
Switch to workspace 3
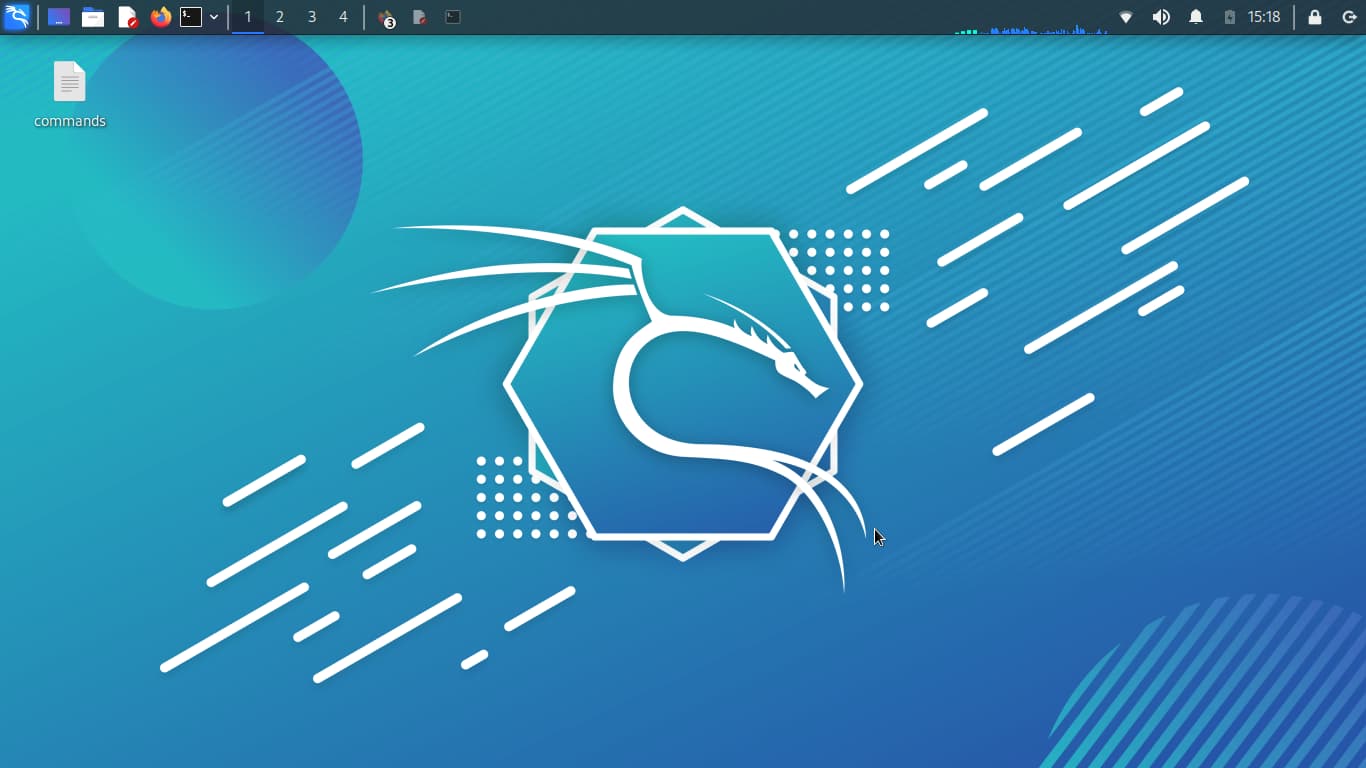point(312,17)
